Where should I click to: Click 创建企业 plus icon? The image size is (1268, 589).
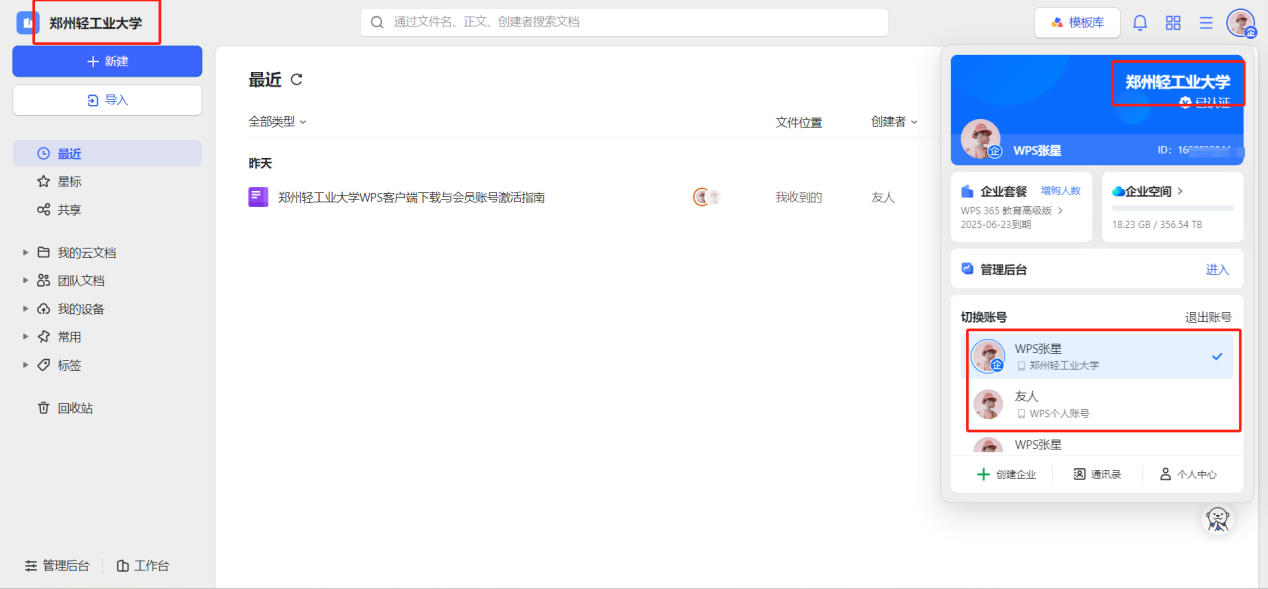click(984, 474)
